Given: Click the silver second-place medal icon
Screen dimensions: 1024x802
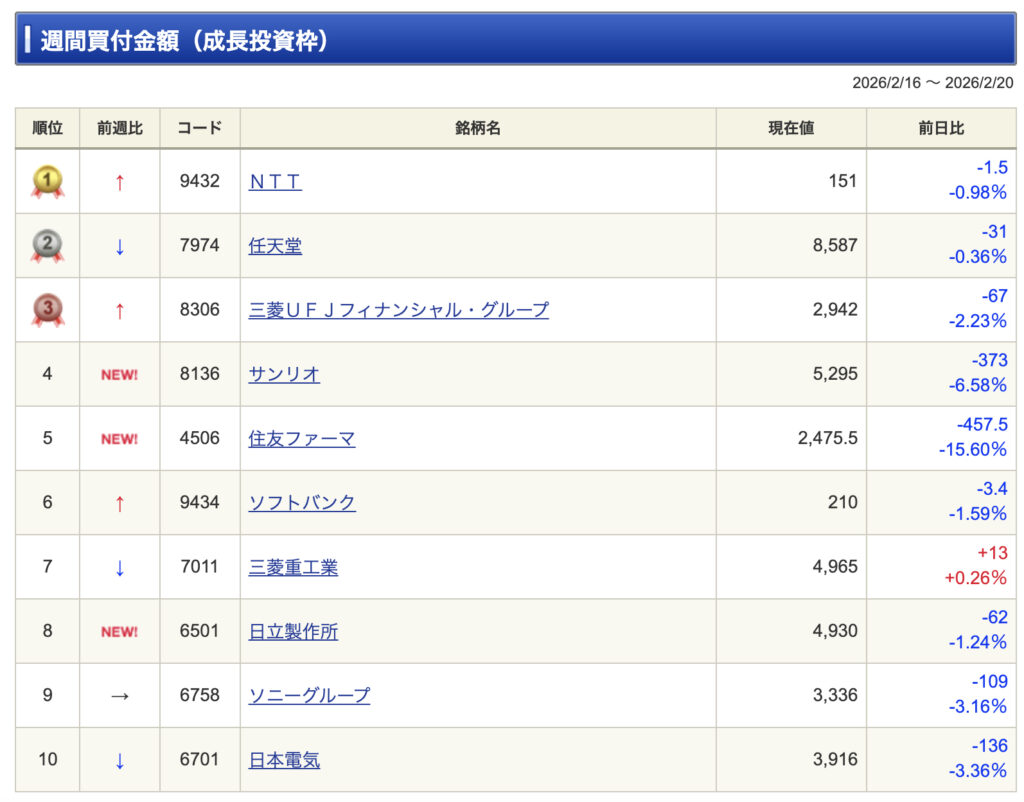Looking at the screenshot, I should 47,246.
